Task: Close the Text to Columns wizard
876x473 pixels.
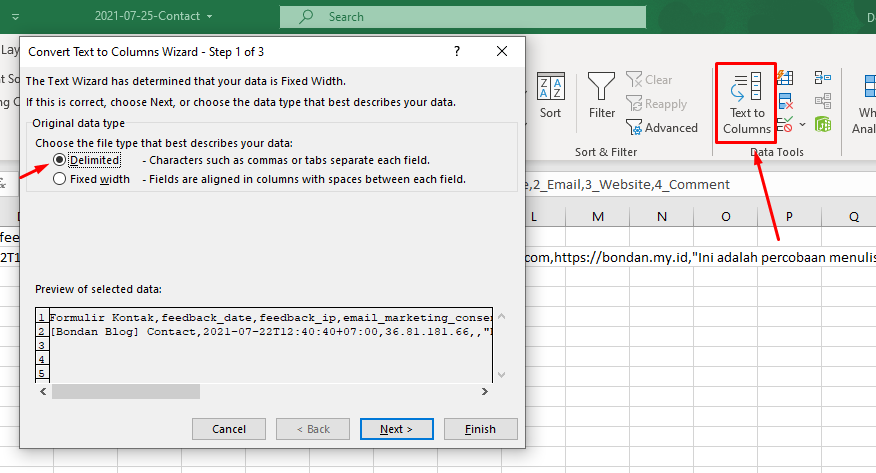Action: click(x=502, y=51)
